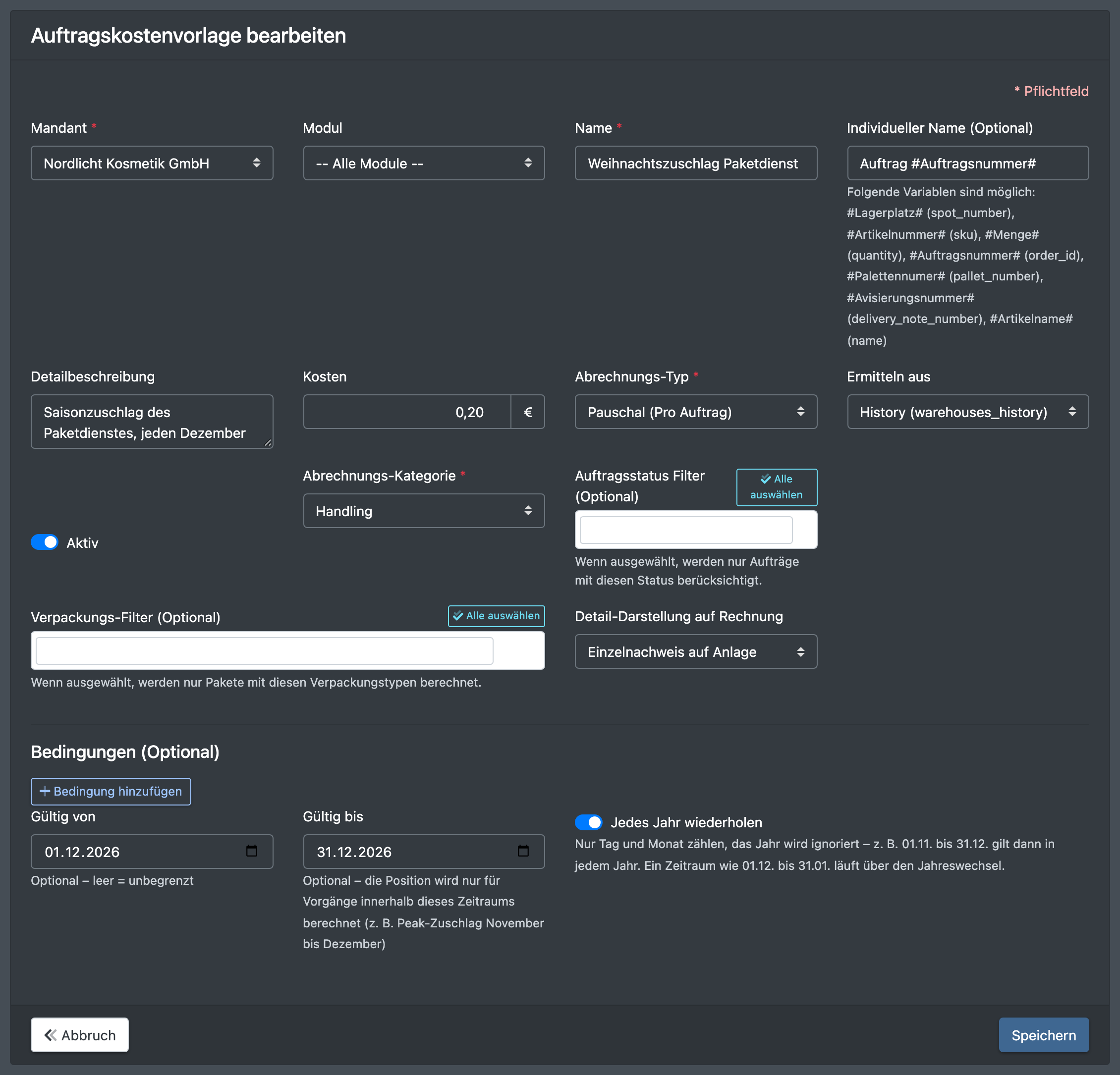
Task: Click the Pflichtfeld note text
Action: click(x=1052, y=91)
